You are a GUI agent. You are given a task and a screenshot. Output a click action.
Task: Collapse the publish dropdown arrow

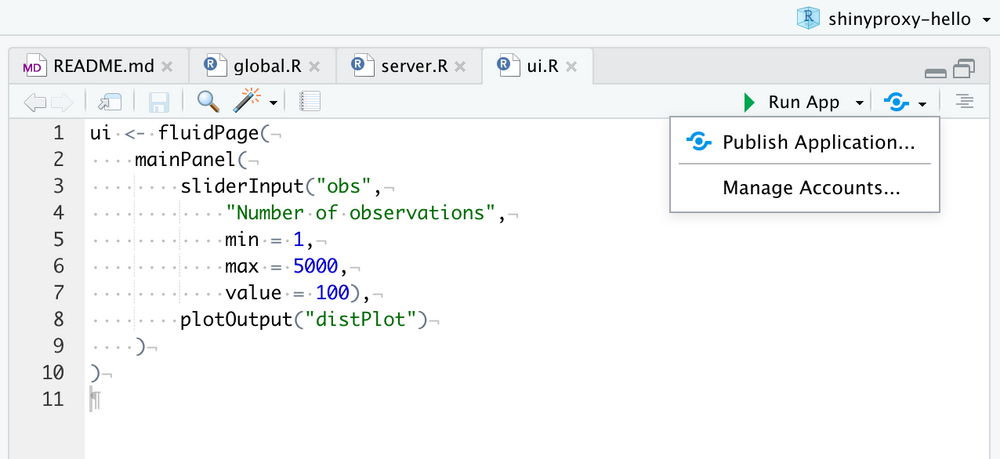[x=922, y=103]
